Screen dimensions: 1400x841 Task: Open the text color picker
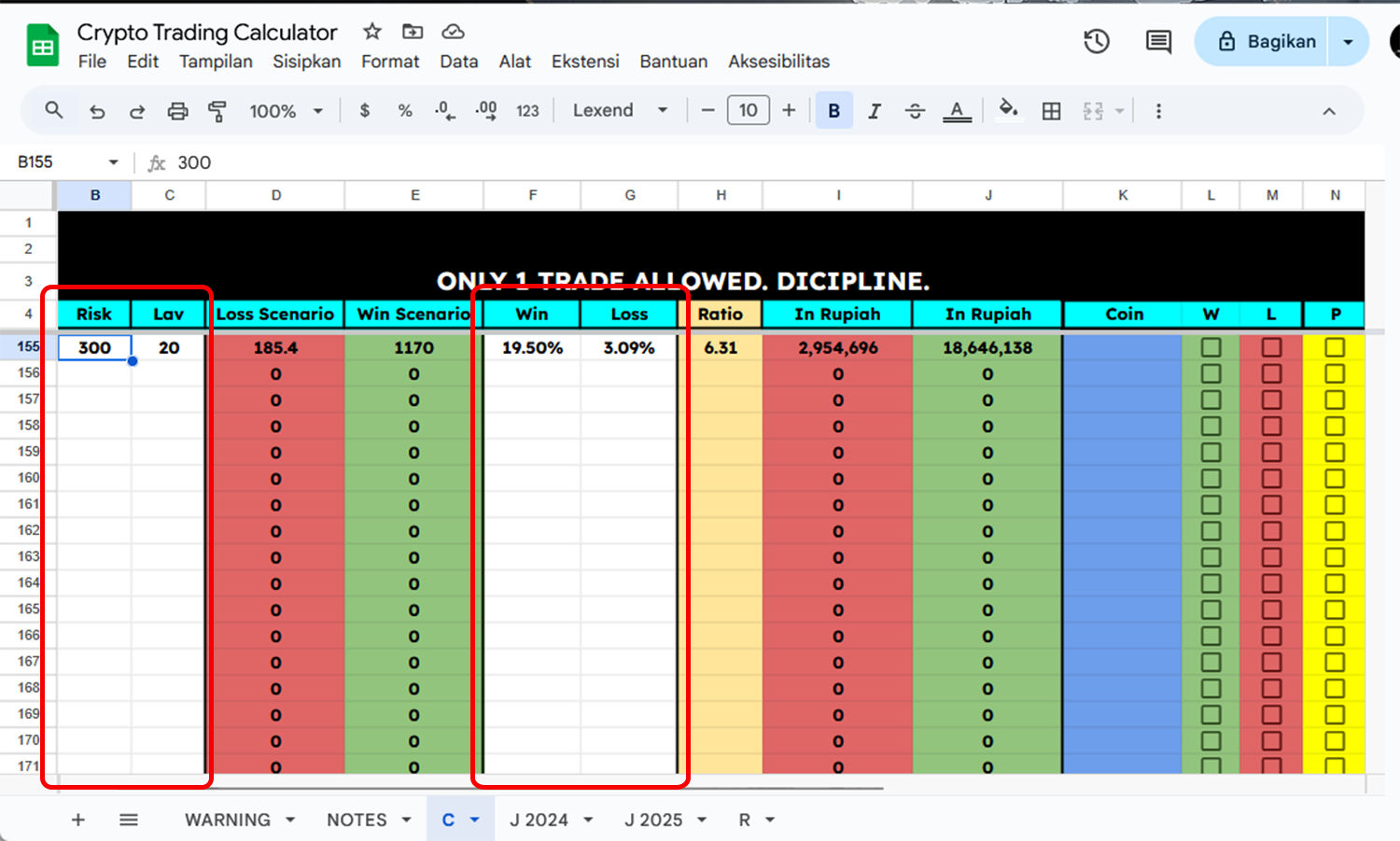pyautogui.click(x=957, y=111)
